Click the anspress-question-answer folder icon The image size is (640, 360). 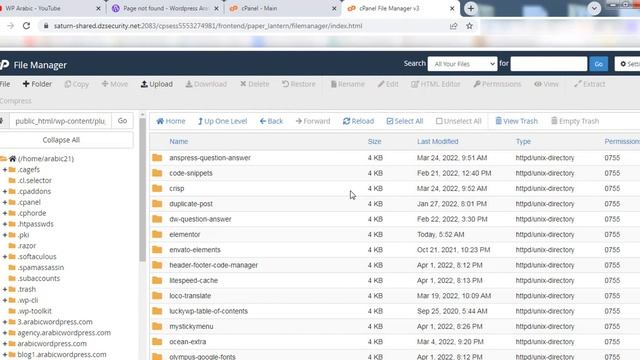pos(157,158)
